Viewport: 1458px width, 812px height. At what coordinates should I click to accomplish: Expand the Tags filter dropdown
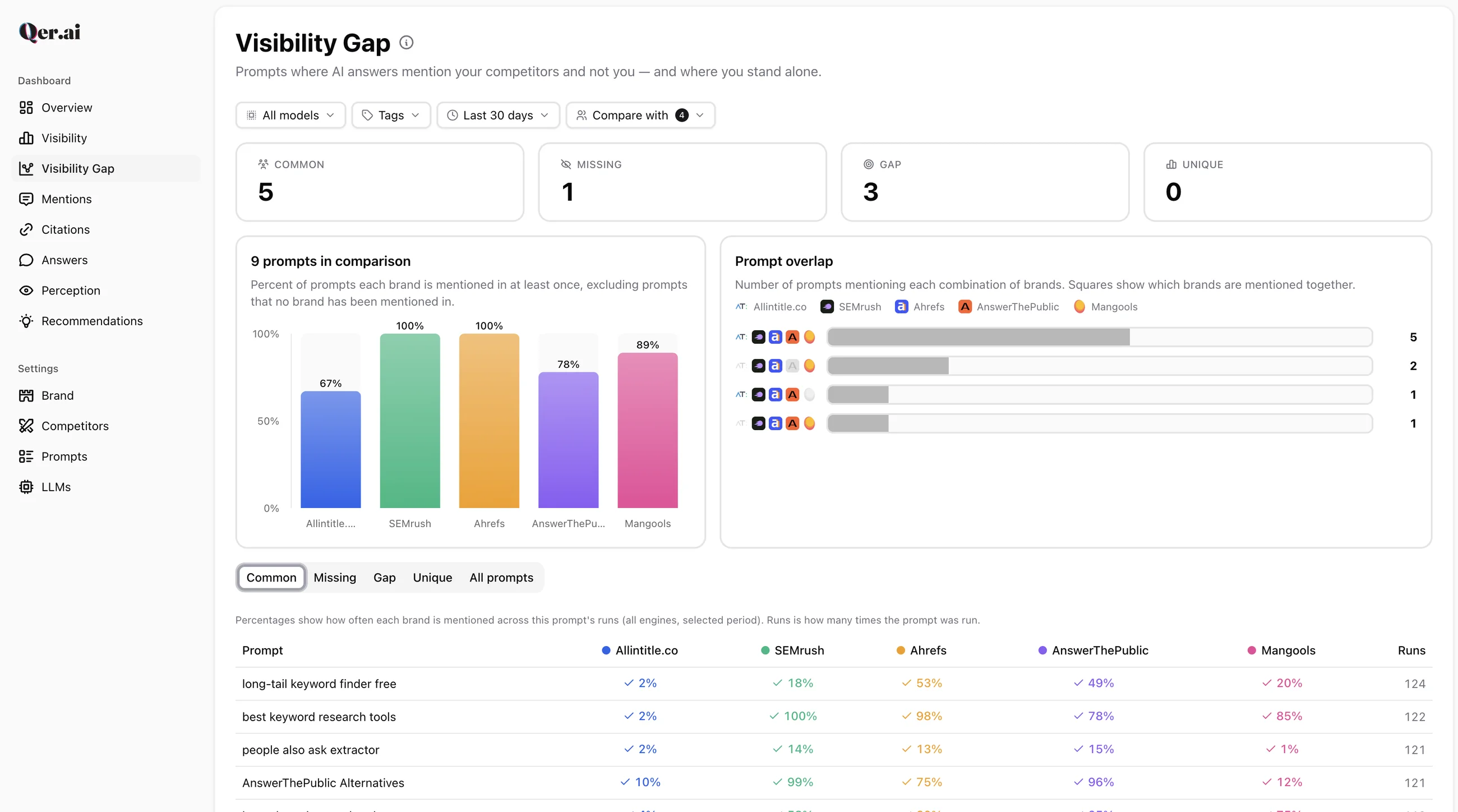[x=391, y=116]
